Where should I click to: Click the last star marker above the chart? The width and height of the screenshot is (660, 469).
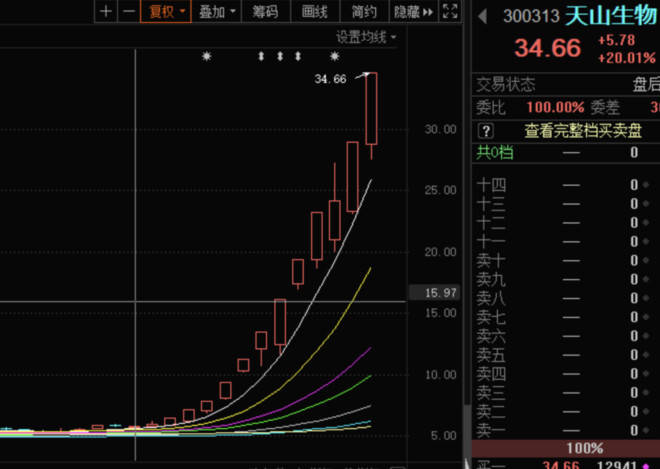[x=334, y=57]
